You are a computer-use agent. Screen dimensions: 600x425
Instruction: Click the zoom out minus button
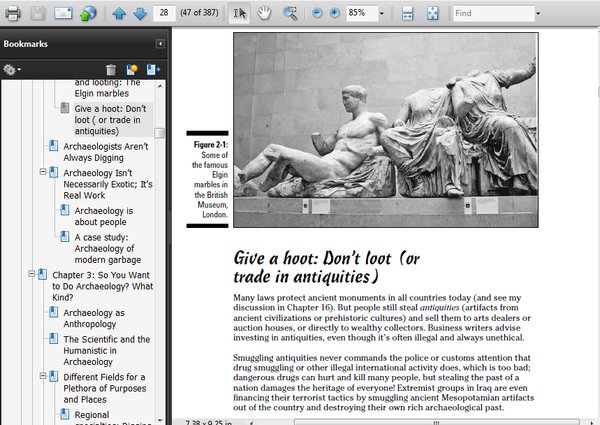pyautogui.click(x=316, y=13)
